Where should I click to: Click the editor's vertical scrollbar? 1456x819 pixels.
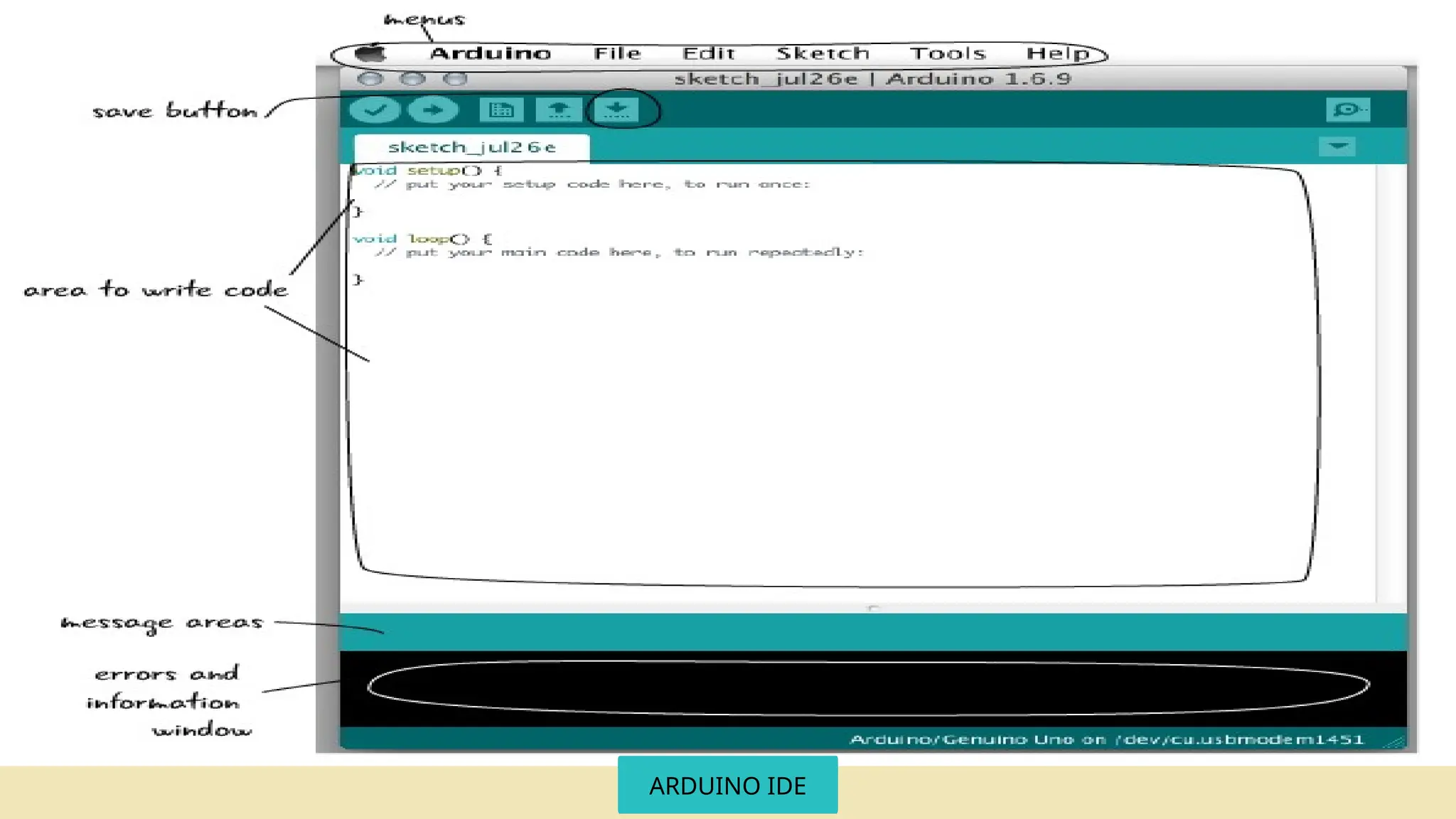tap(1391, 382)
